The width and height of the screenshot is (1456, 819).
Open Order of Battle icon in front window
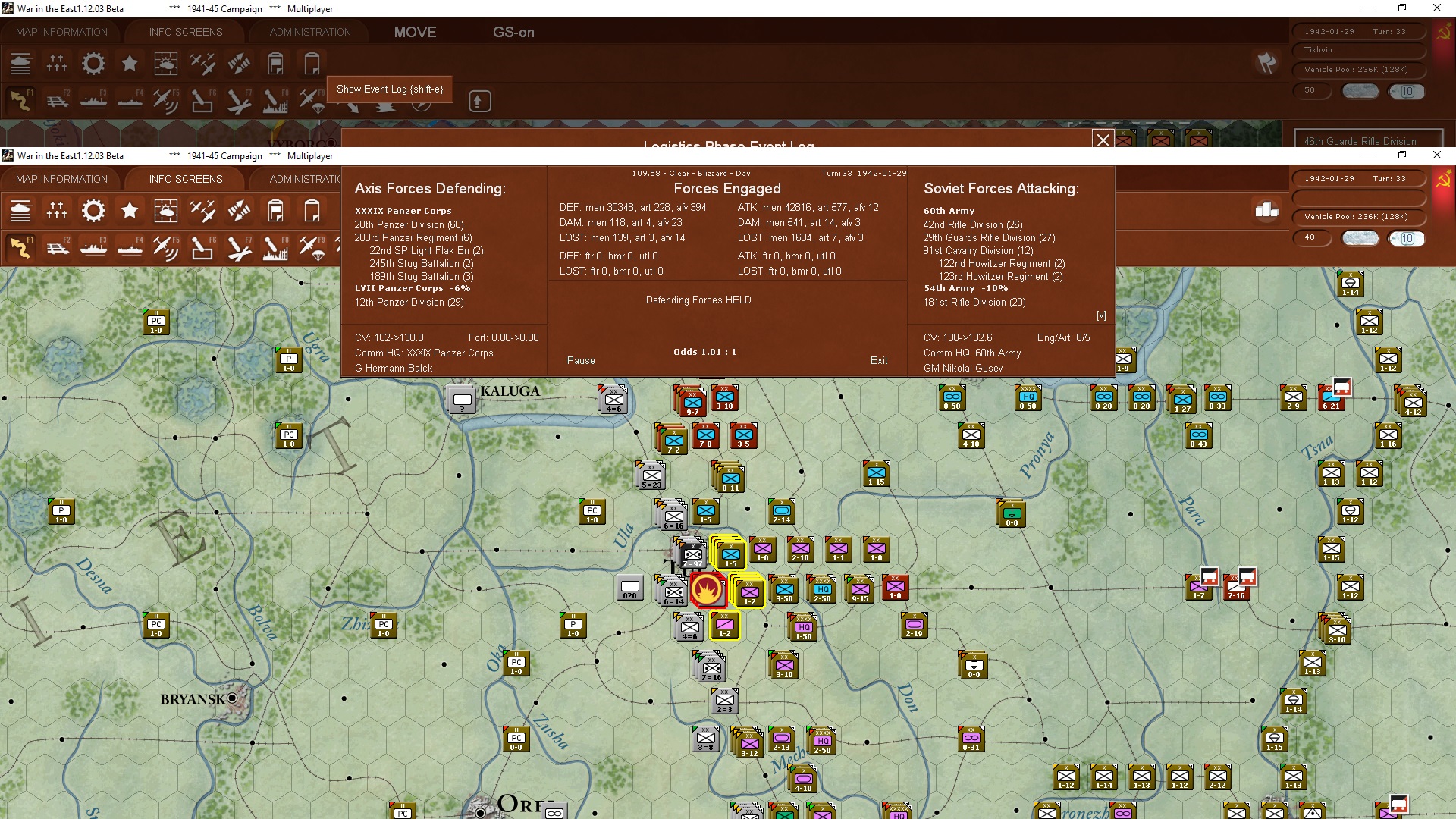20,211
